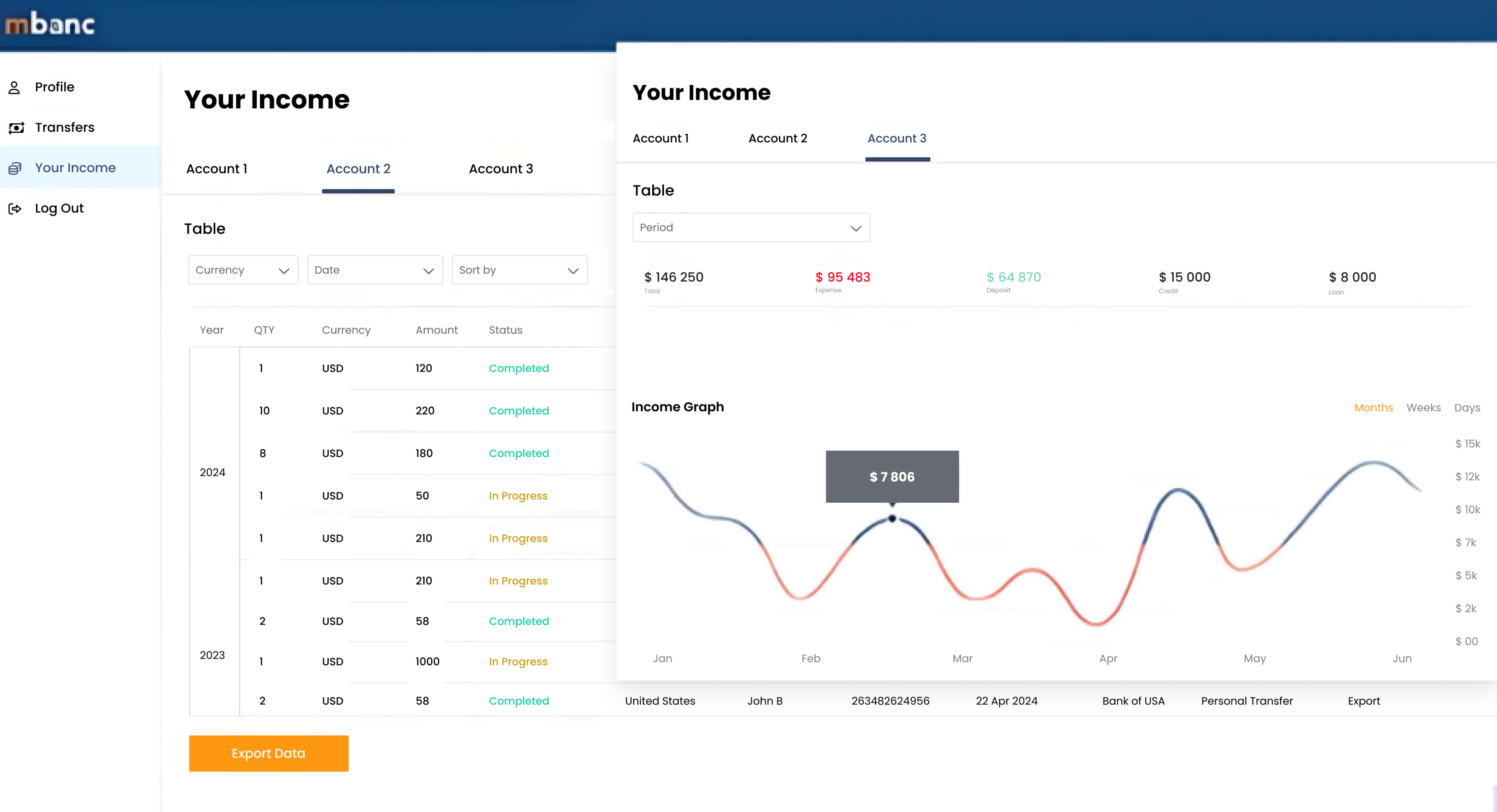Click the QTY column header
Viewport: 1497px width, 812px height.
point(264,330)
